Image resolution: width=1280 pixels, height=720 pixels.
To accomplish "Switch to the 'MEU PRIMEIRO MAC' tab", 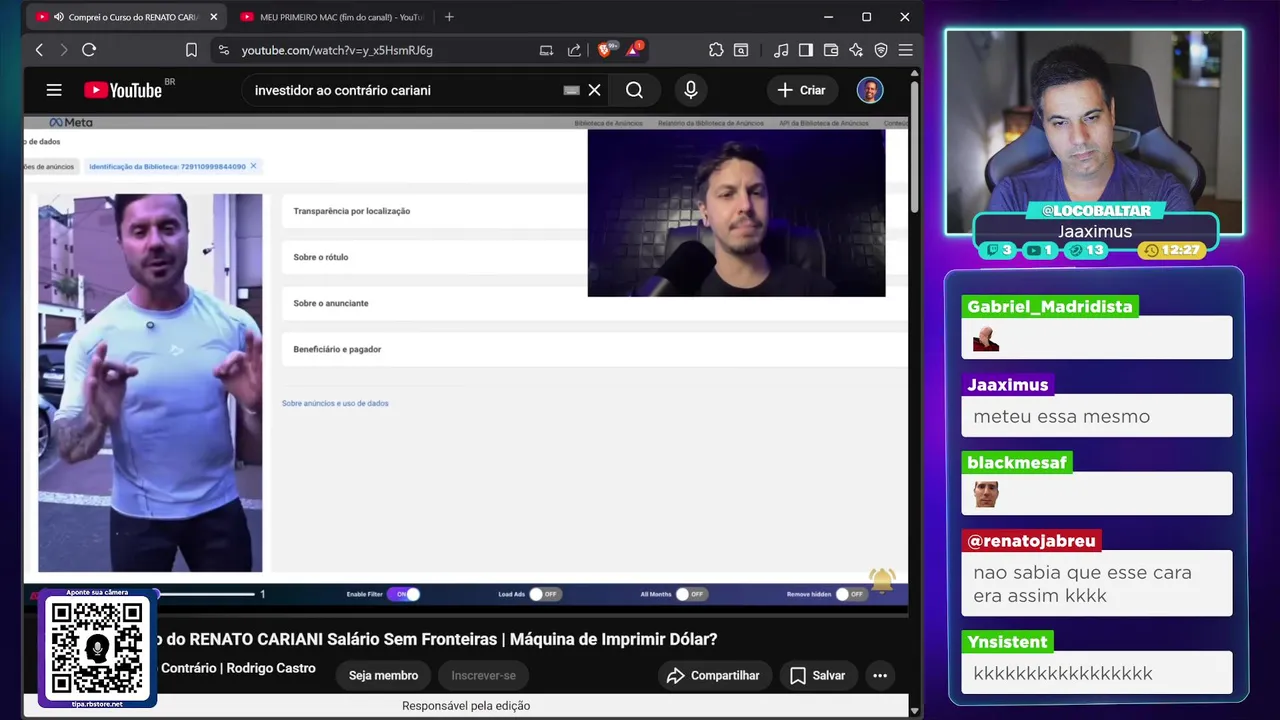I will tap(330, 17).
